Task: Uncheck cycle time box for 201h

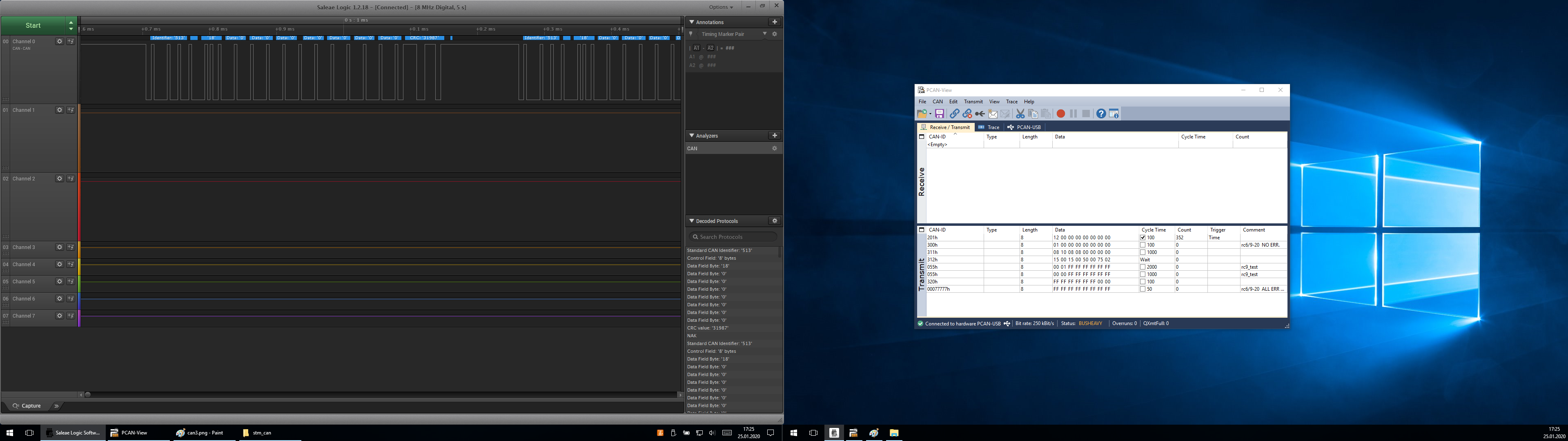Action: [x=1143, y=238]
